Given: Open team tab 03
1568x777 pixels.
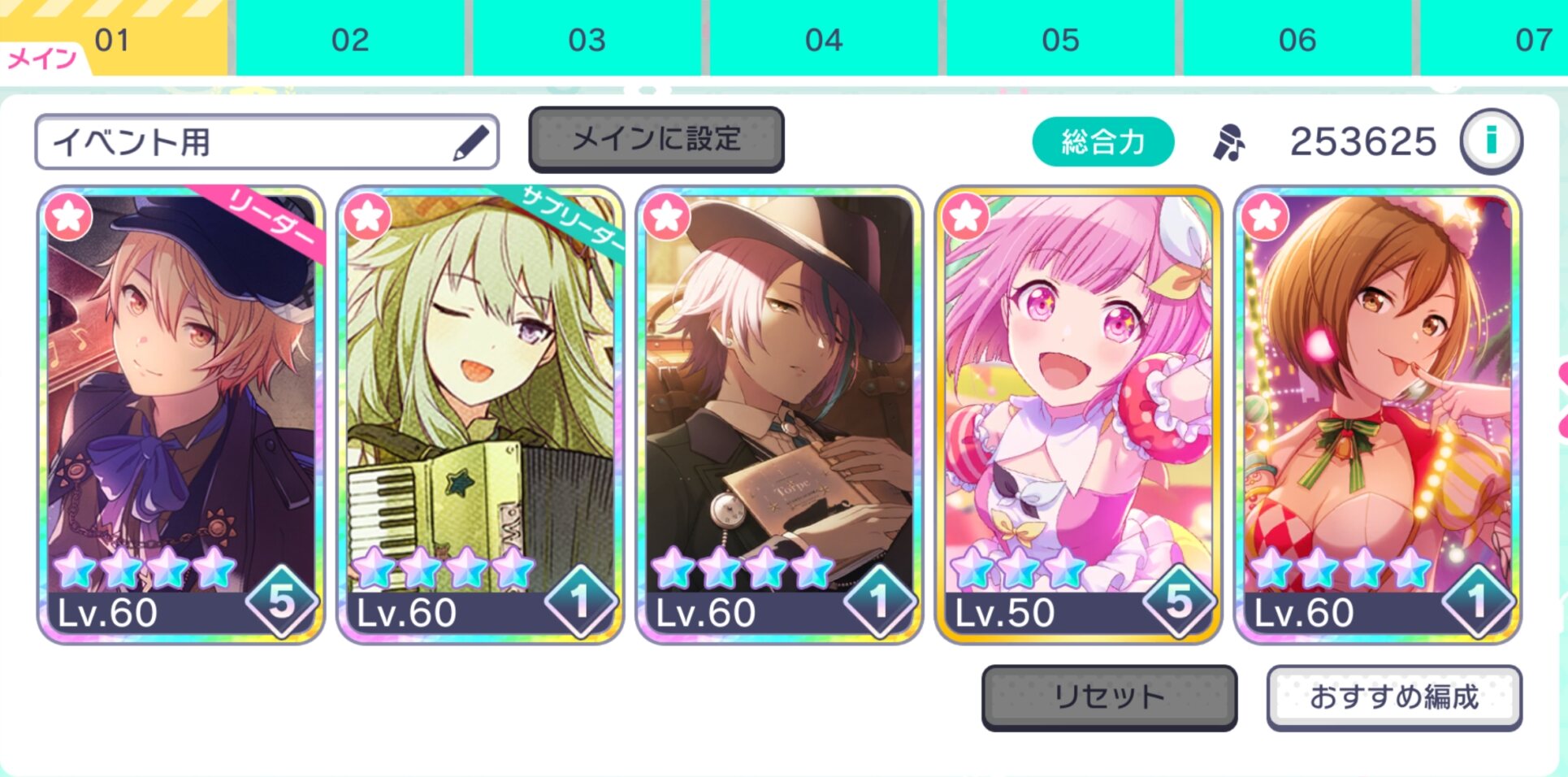Looking at the screenshot, I should click(x=587, y=38).
